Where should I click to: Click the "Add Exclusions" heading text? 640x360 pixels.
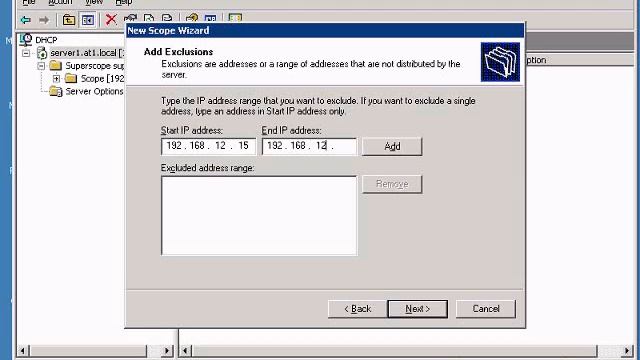point(178,52)
